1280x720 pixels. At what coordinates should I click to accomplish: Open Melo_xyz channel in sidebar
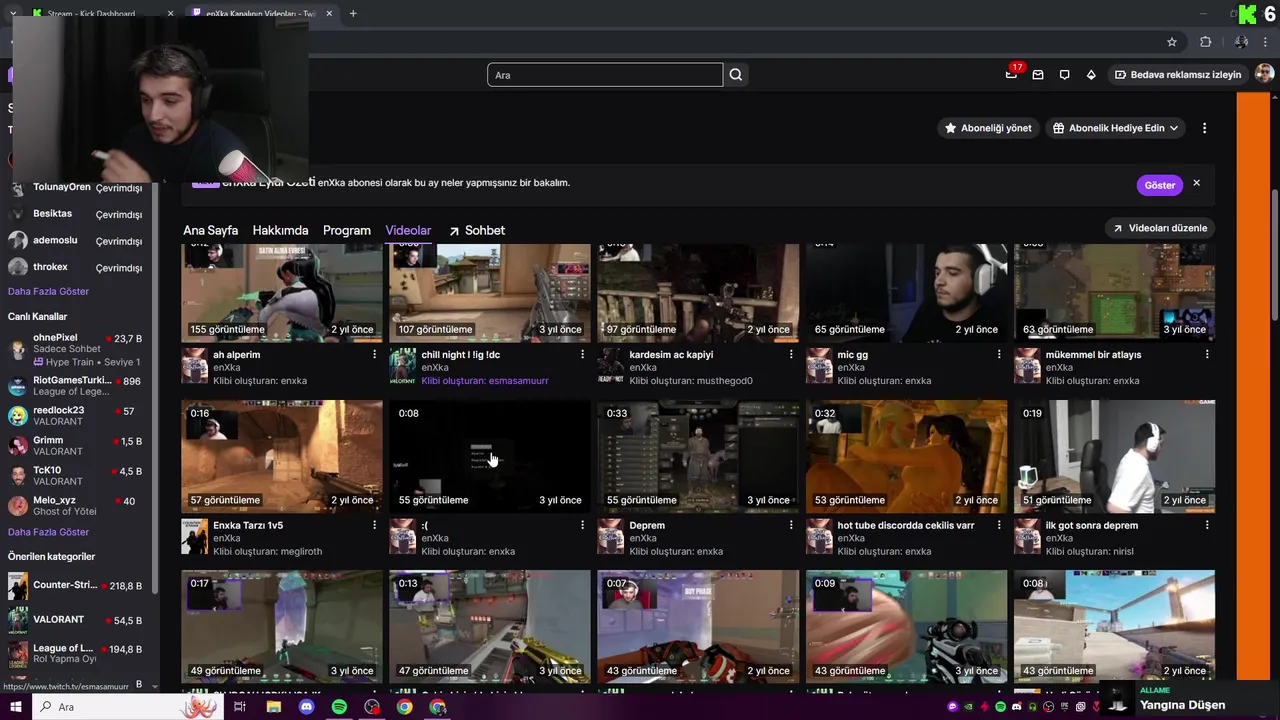click(78, 506)
